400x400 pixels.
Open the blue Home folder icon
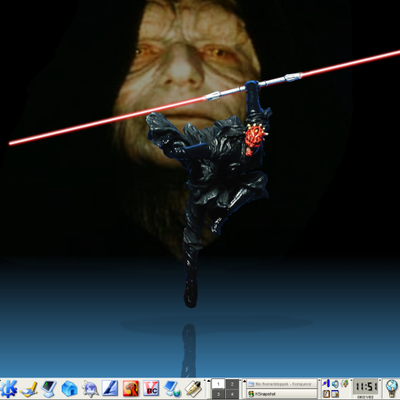coord(69,389)
